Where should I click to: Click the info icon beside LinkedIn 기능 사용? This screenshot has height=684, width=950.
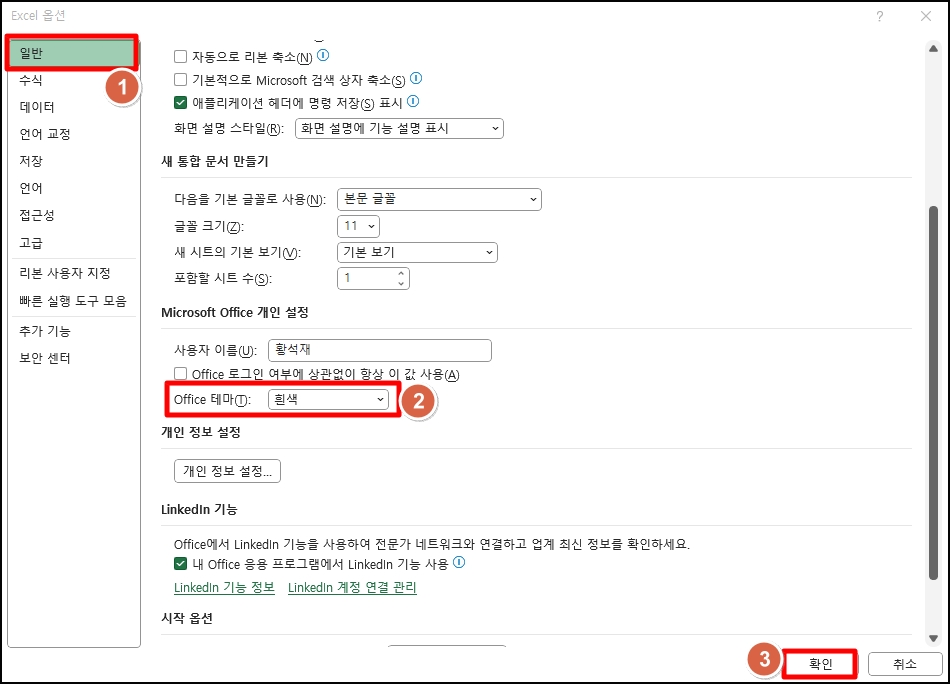point(460,563)
